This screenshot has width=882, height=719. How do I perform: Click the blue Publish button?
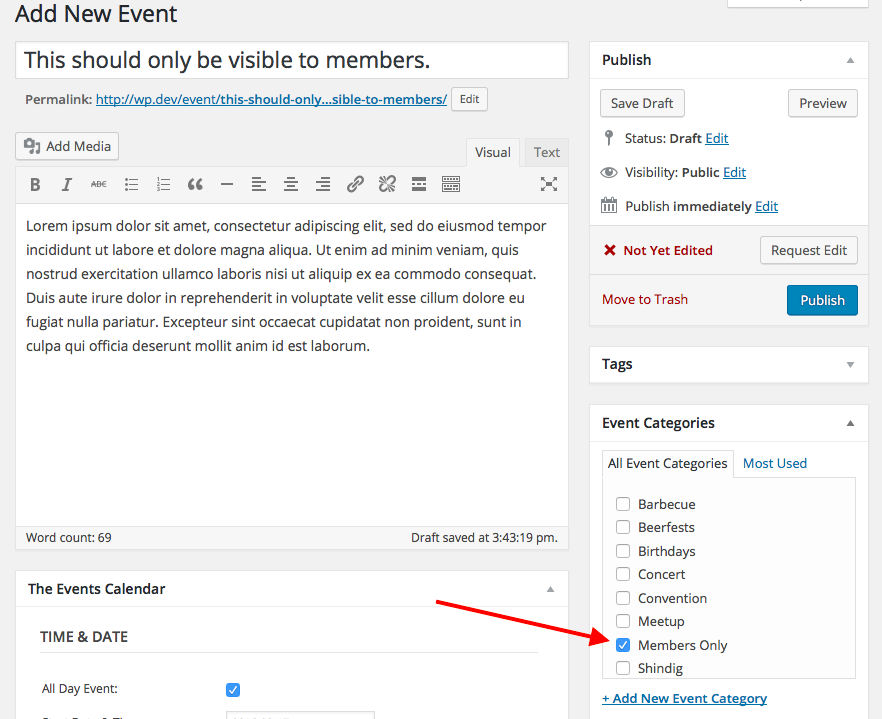pyautogui.click(x=822, y=300)
